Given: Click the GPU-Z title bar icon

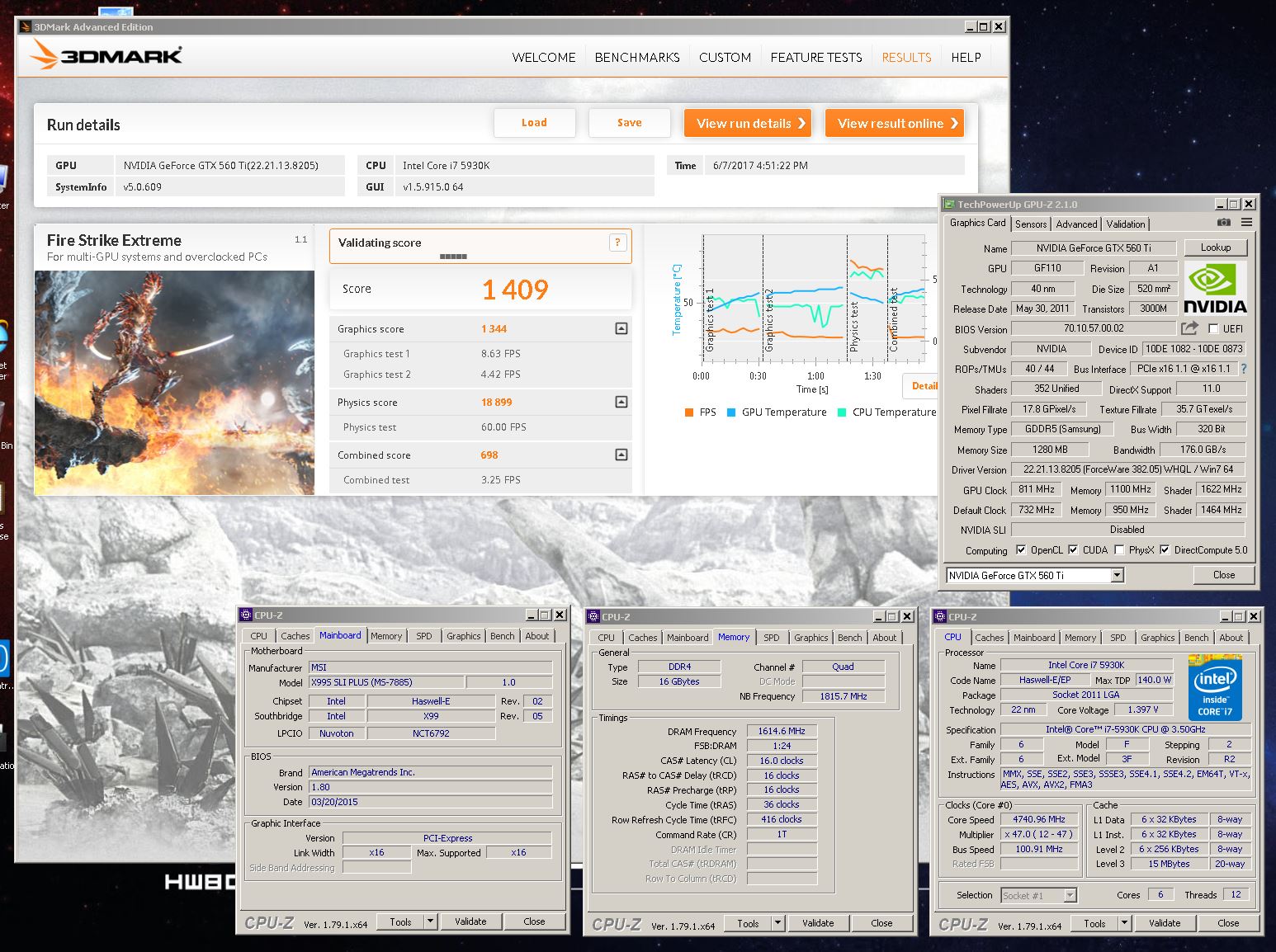Looking at the screenshot, I should click(950, 204).
